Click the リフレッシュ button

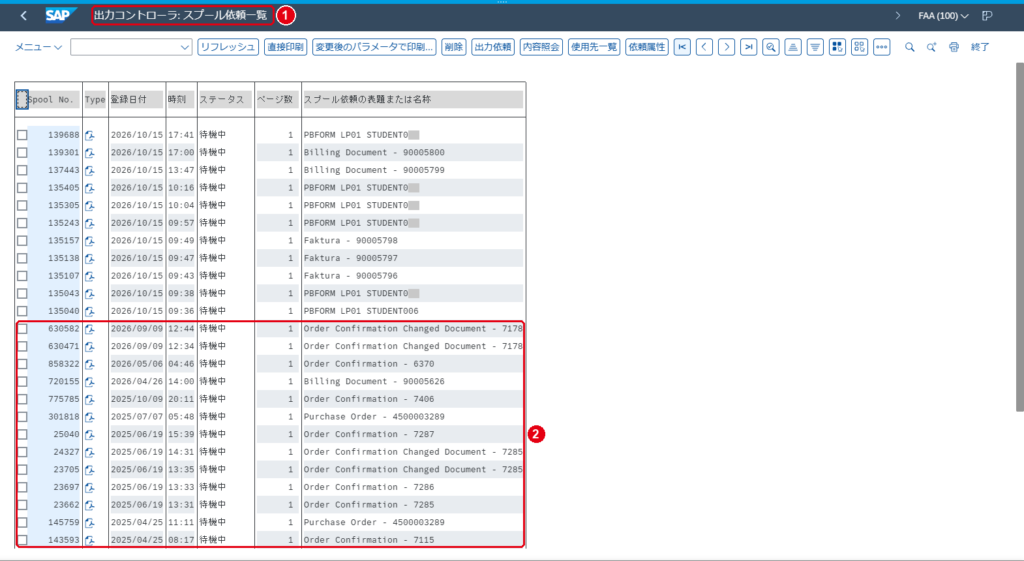point(228,47)
